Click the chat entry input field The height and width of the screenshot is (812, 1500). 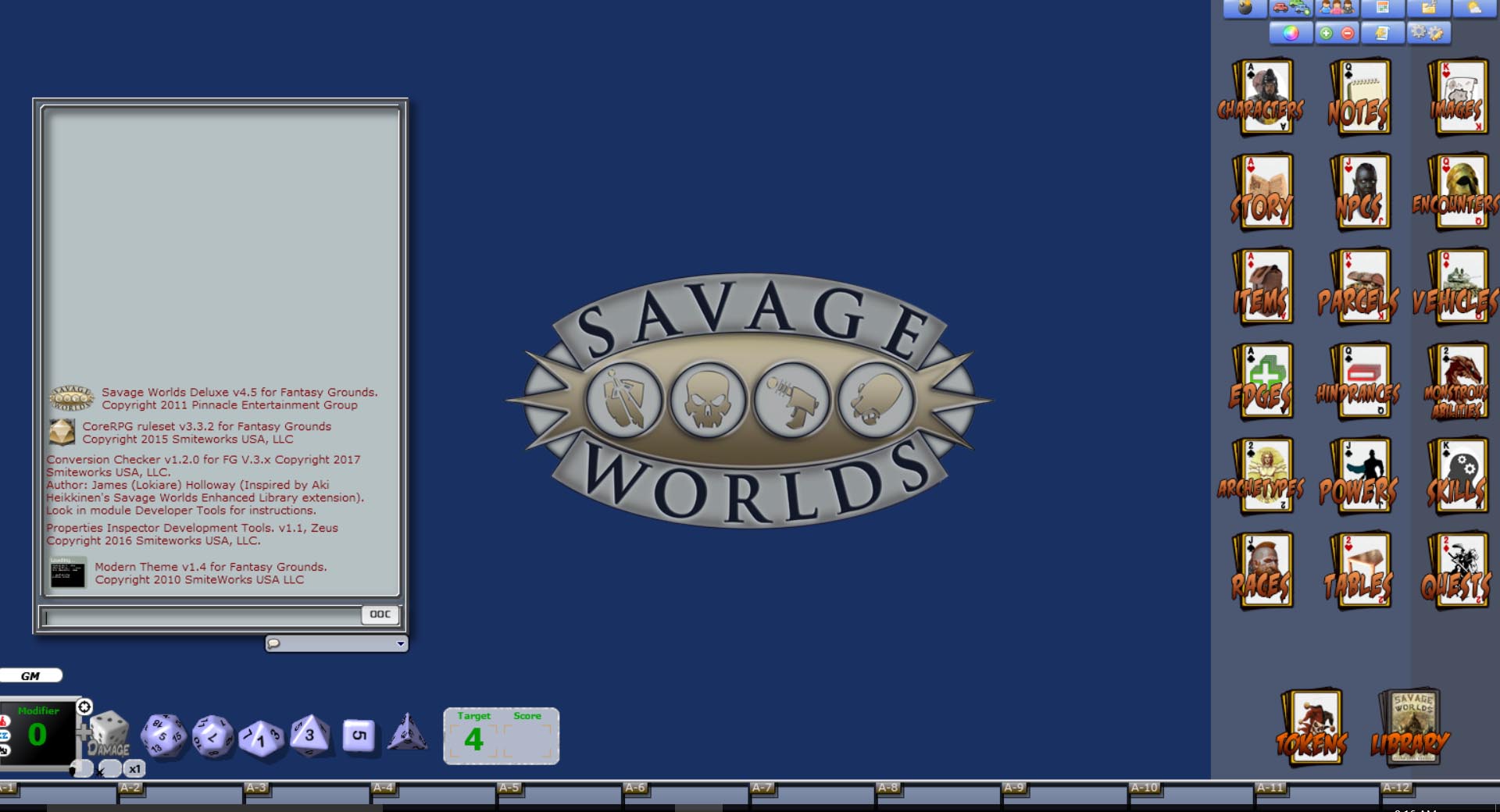pyautogui.click(x=200, y=618)
